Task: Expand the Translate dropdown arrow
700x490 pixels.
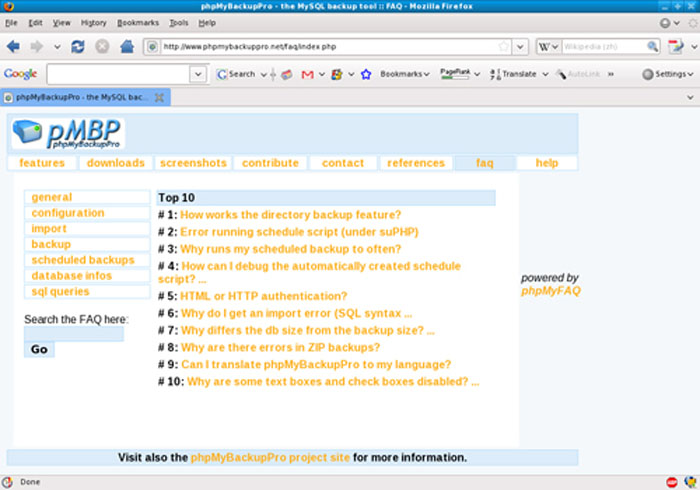Action: [x=545, y=74]
